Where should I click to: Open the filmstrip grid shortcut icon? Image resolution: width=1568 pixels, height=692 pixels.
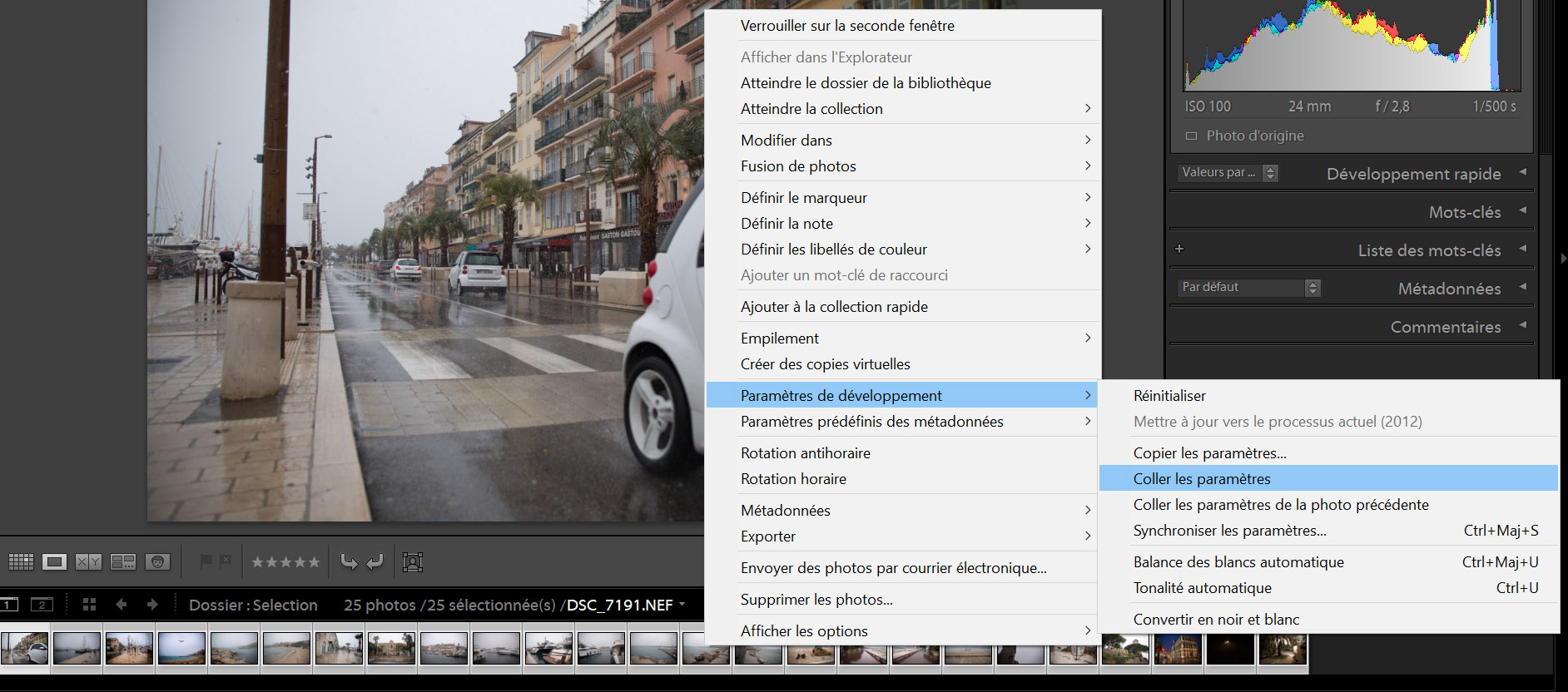[90, 605]
